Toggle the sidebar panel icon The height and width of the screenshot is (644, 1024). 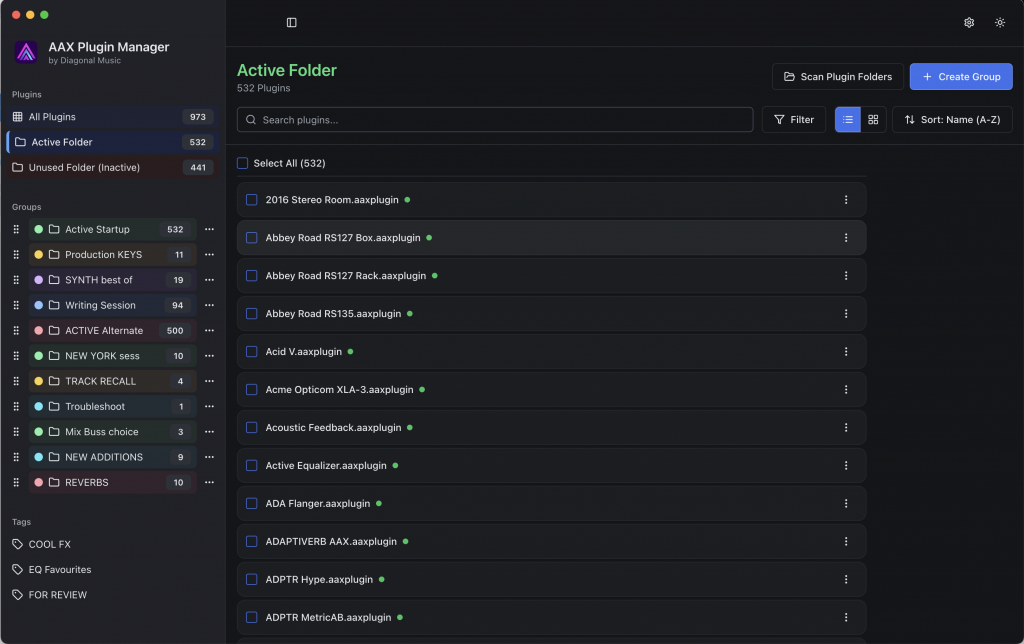[x=291, y=23]
